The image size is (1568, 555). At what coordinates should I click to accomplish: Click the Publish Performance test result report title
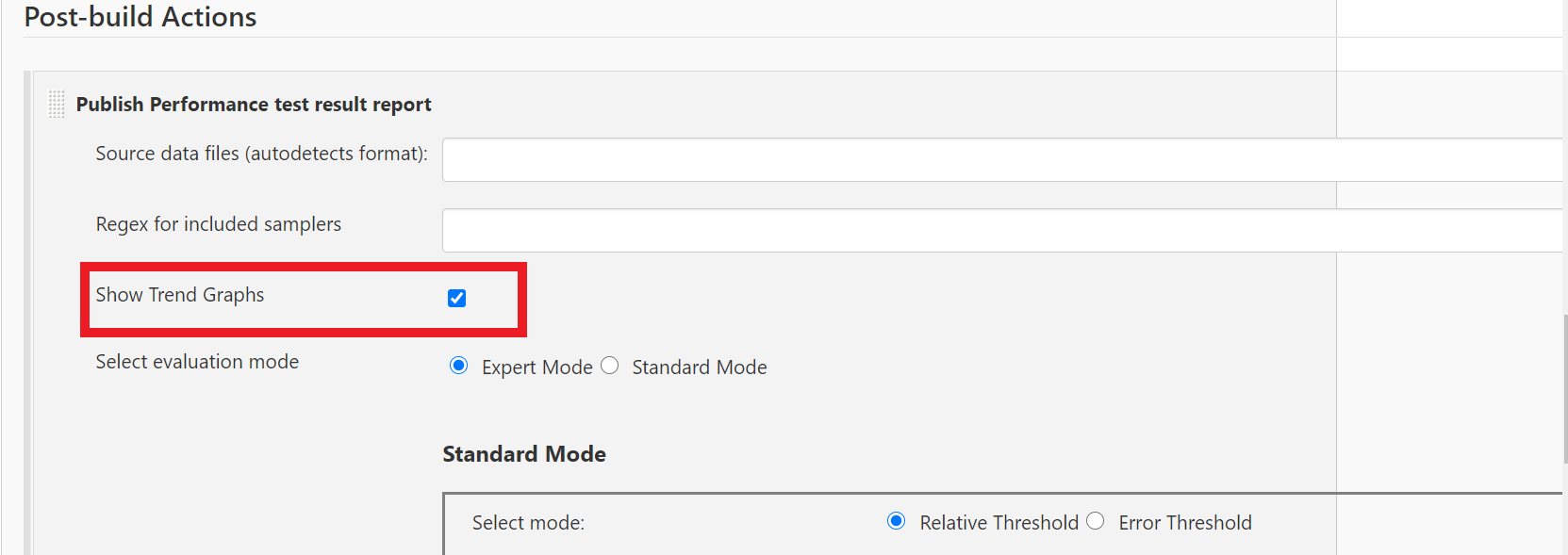click(x=254, y=105)
